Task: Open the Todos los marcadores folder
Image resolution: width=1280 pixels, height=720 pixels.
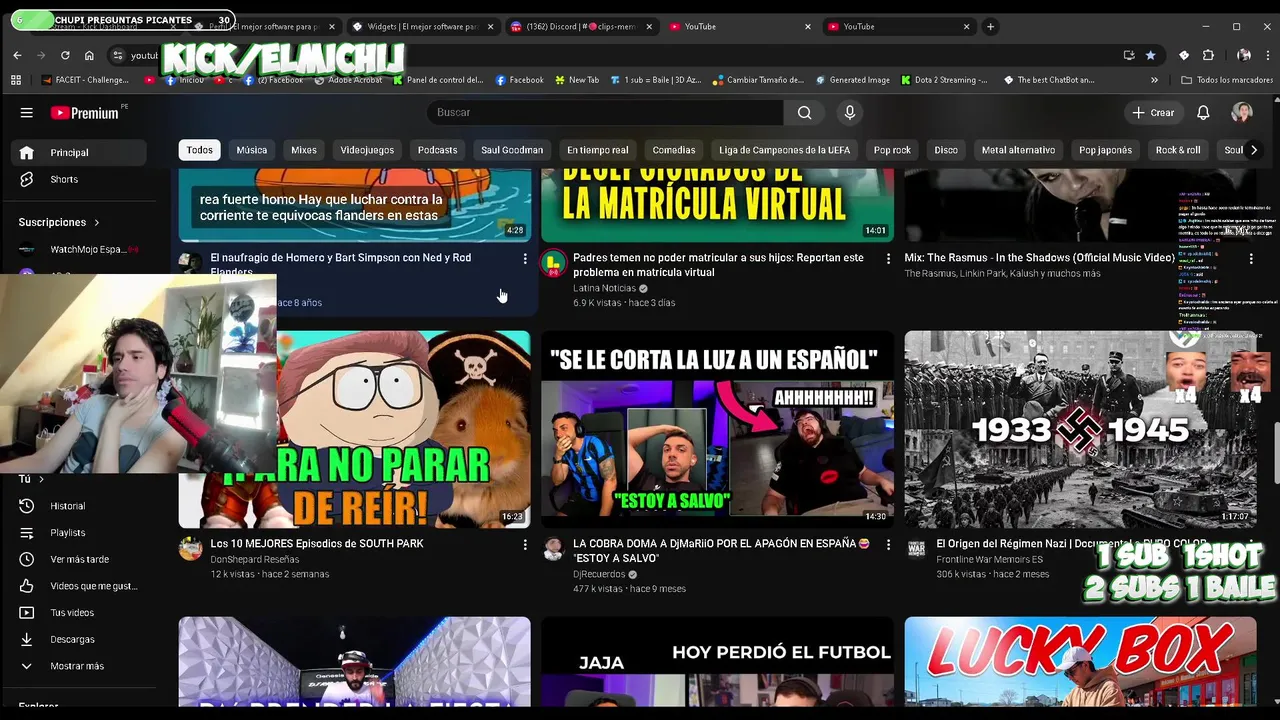Action: (1226, 80)
